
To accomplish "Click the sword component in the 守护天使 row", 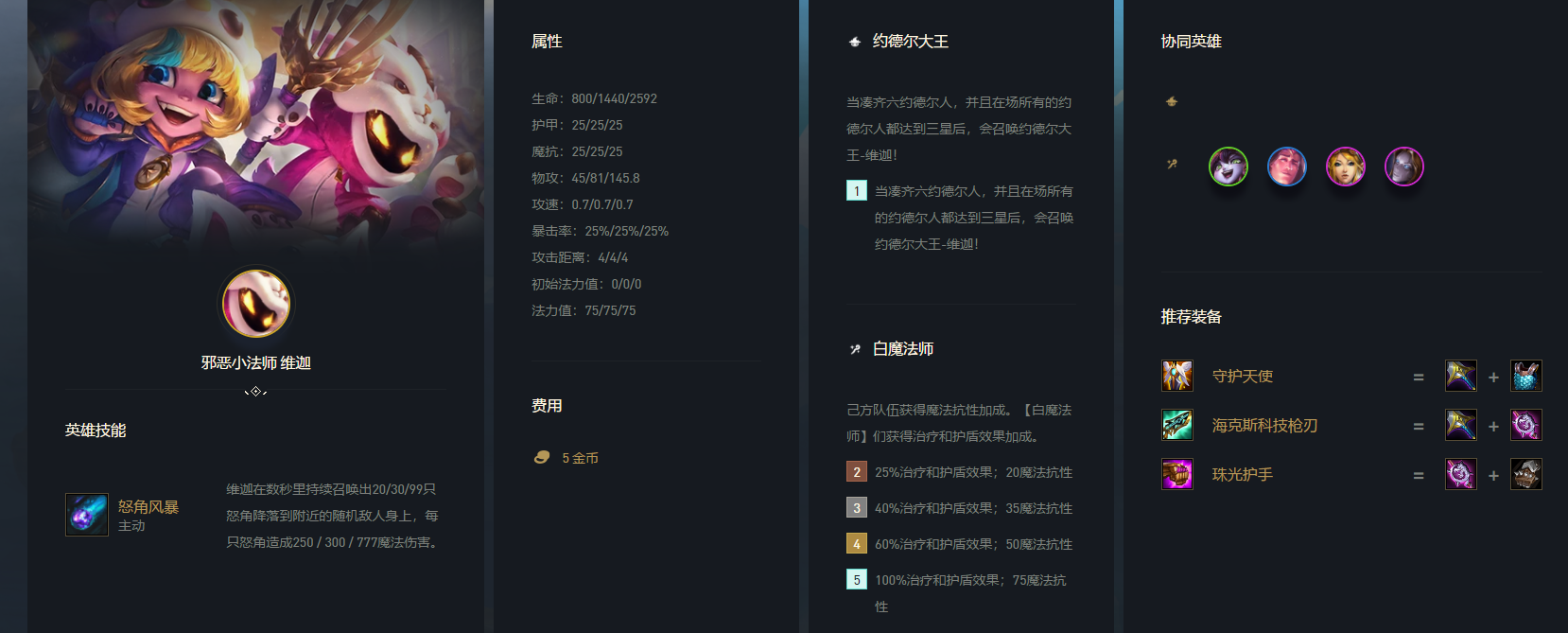I will point(1461,376).
